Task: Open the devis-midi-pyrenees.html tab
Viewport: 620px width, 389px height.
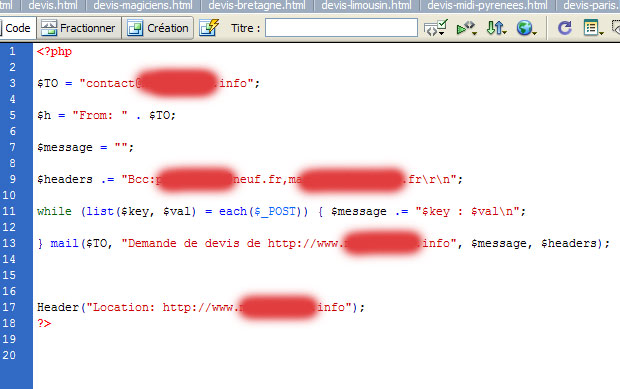Action: pos(487,6)
